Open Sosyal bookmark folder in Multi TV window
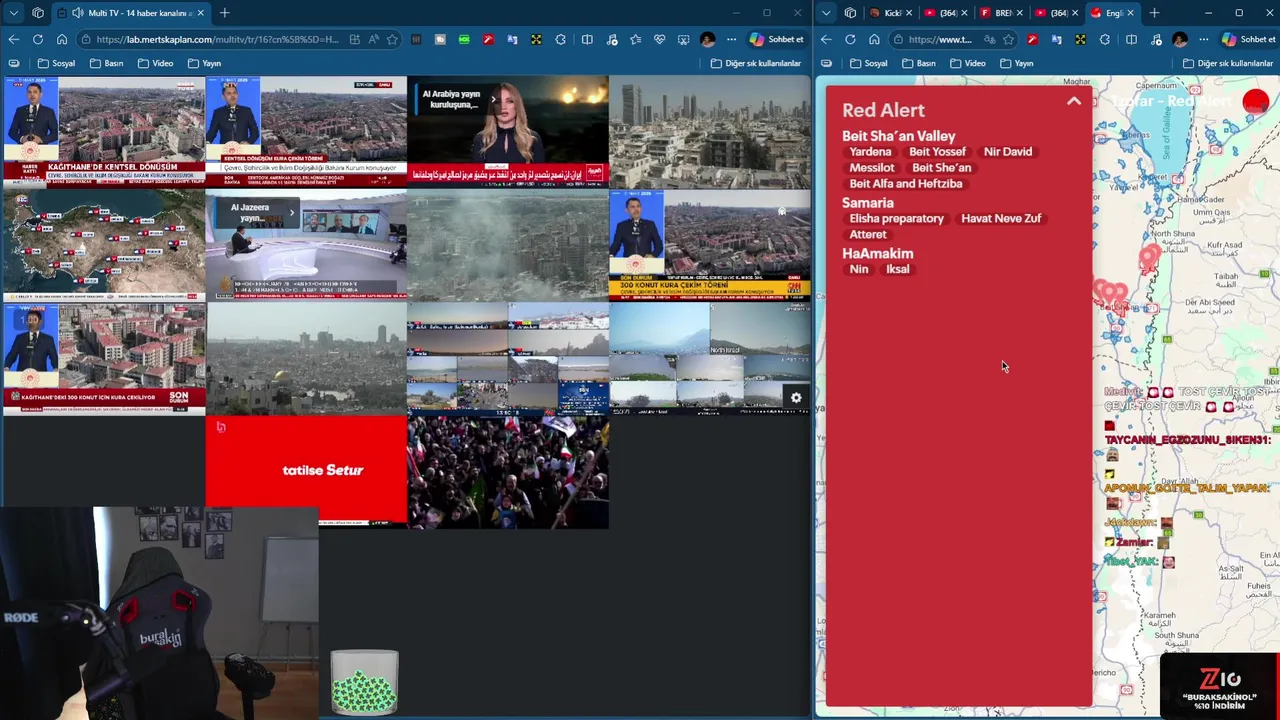Screen dimensions: 1280x720 56,63
